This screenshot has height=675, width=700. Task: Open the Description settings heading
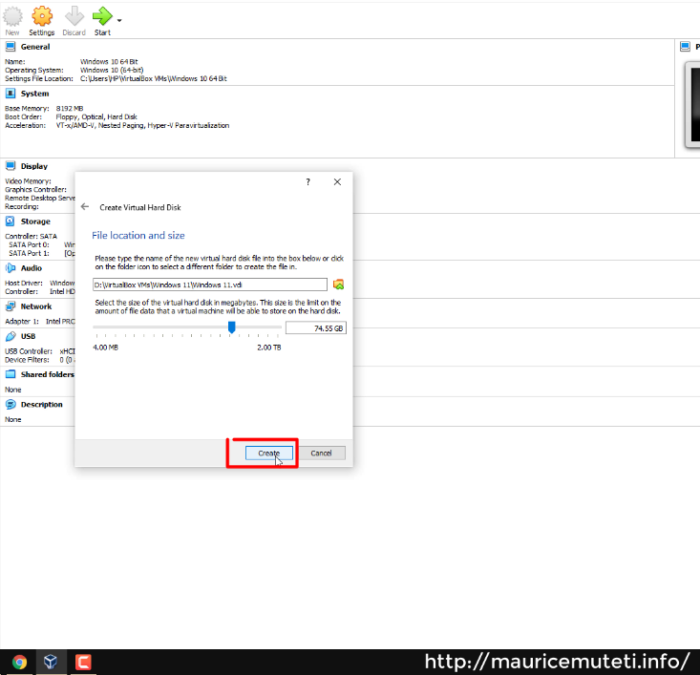(42, 404)
